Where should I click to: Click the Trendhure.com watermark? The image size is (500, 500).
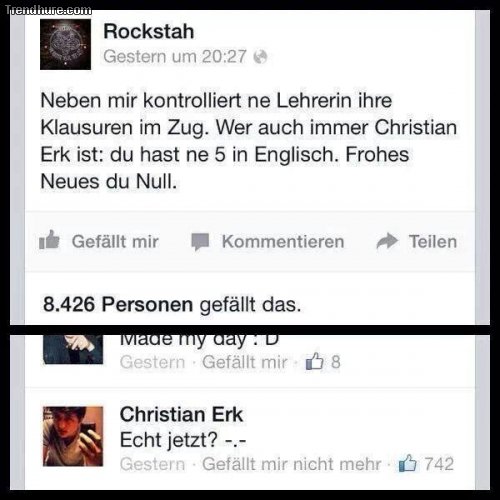(x=48, y=10)
